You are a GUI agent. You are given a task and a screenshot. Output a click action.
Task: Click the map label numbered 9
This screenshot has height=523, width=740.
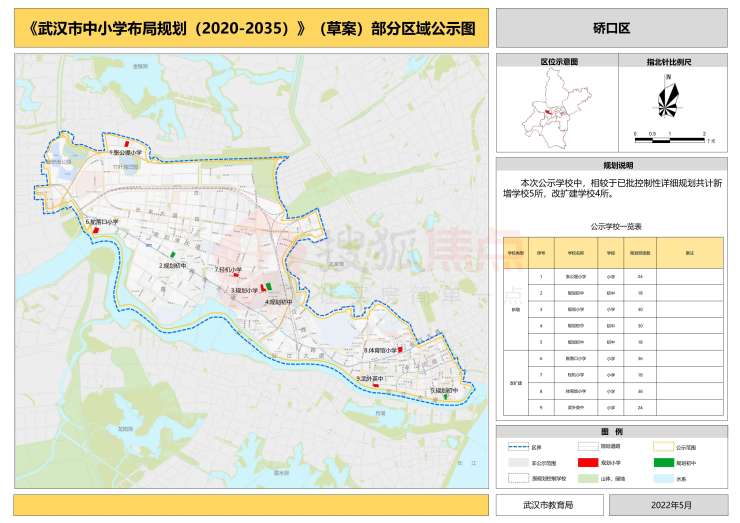370,379
